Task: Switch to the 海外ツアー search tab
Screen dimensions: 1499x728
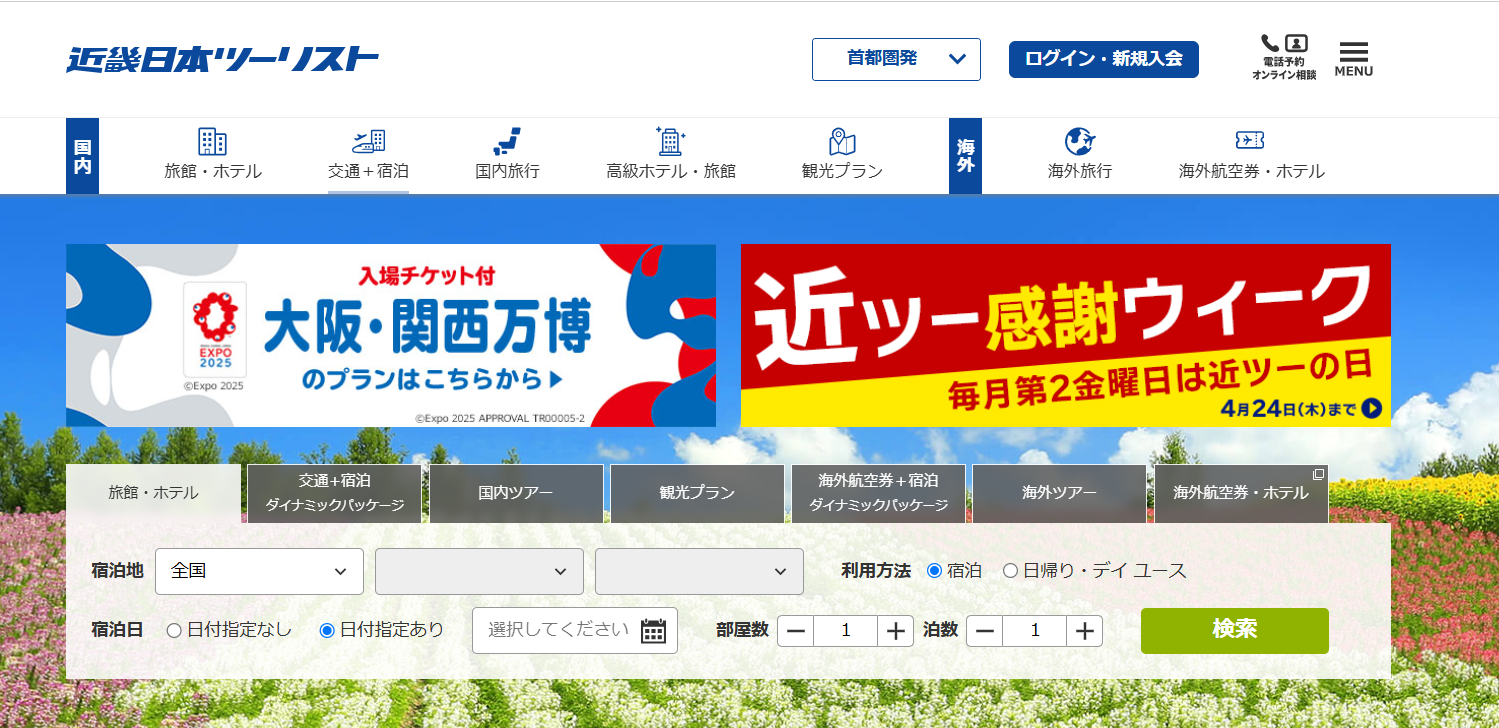Action: [x=1059, y=493]
